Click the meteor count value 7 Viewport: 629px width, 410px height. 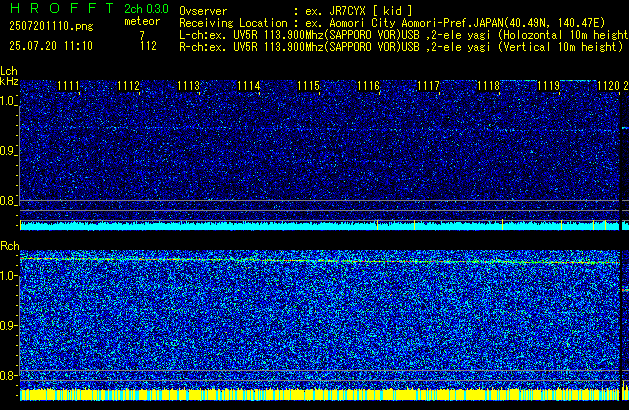pyautogui.click(x=142, y=35)
